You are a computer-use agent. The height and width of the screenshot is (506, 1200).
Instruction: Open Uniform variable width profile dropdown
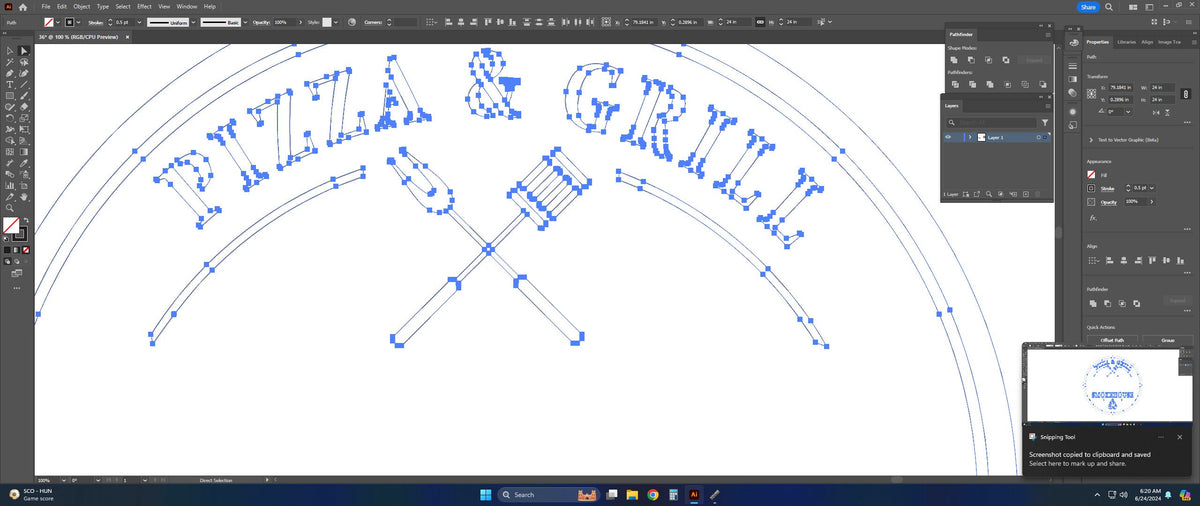pos(193,22)
